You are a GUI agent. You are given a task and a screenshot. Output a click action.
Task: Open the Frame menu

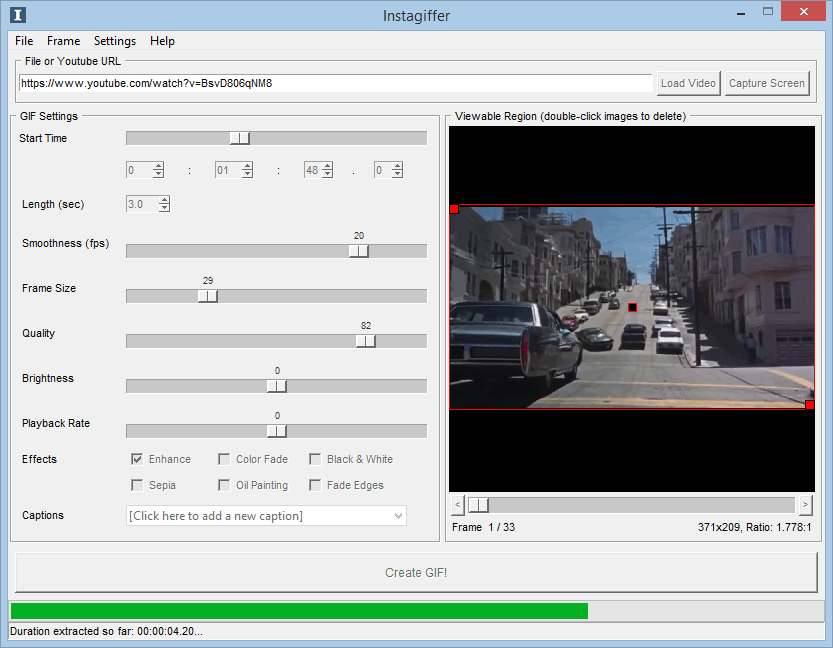[63, 41]
